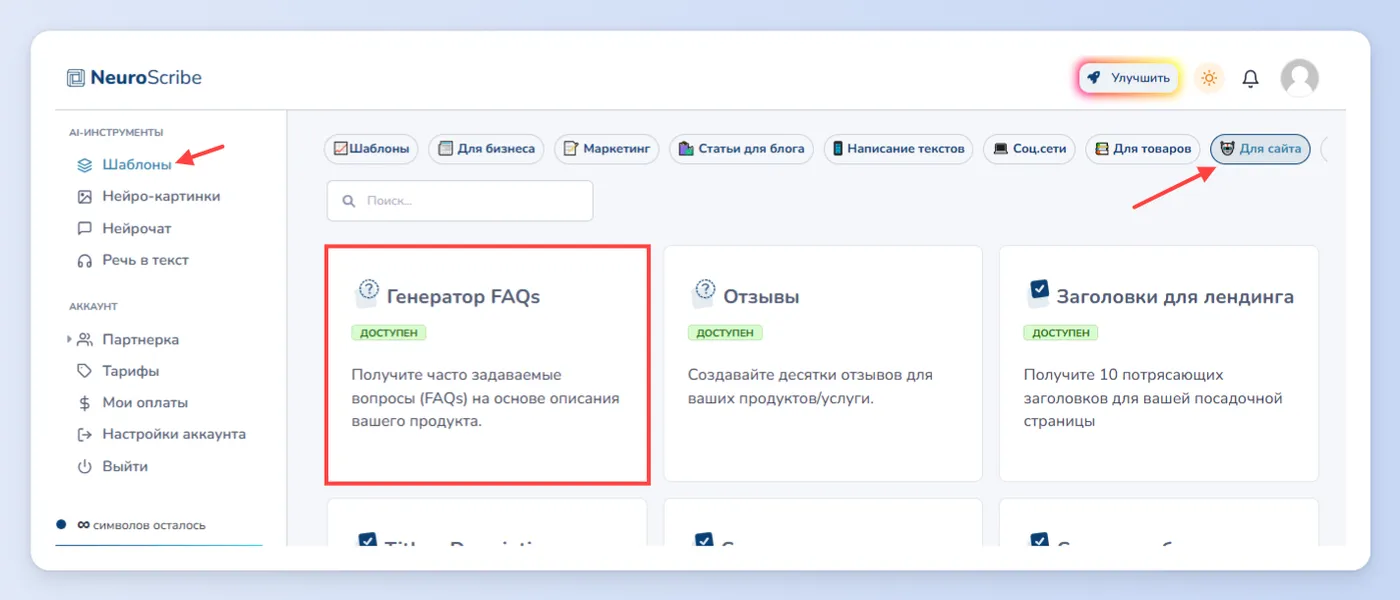Click the Заголовки для лендинга checkmark icon

click(1038, 292)
